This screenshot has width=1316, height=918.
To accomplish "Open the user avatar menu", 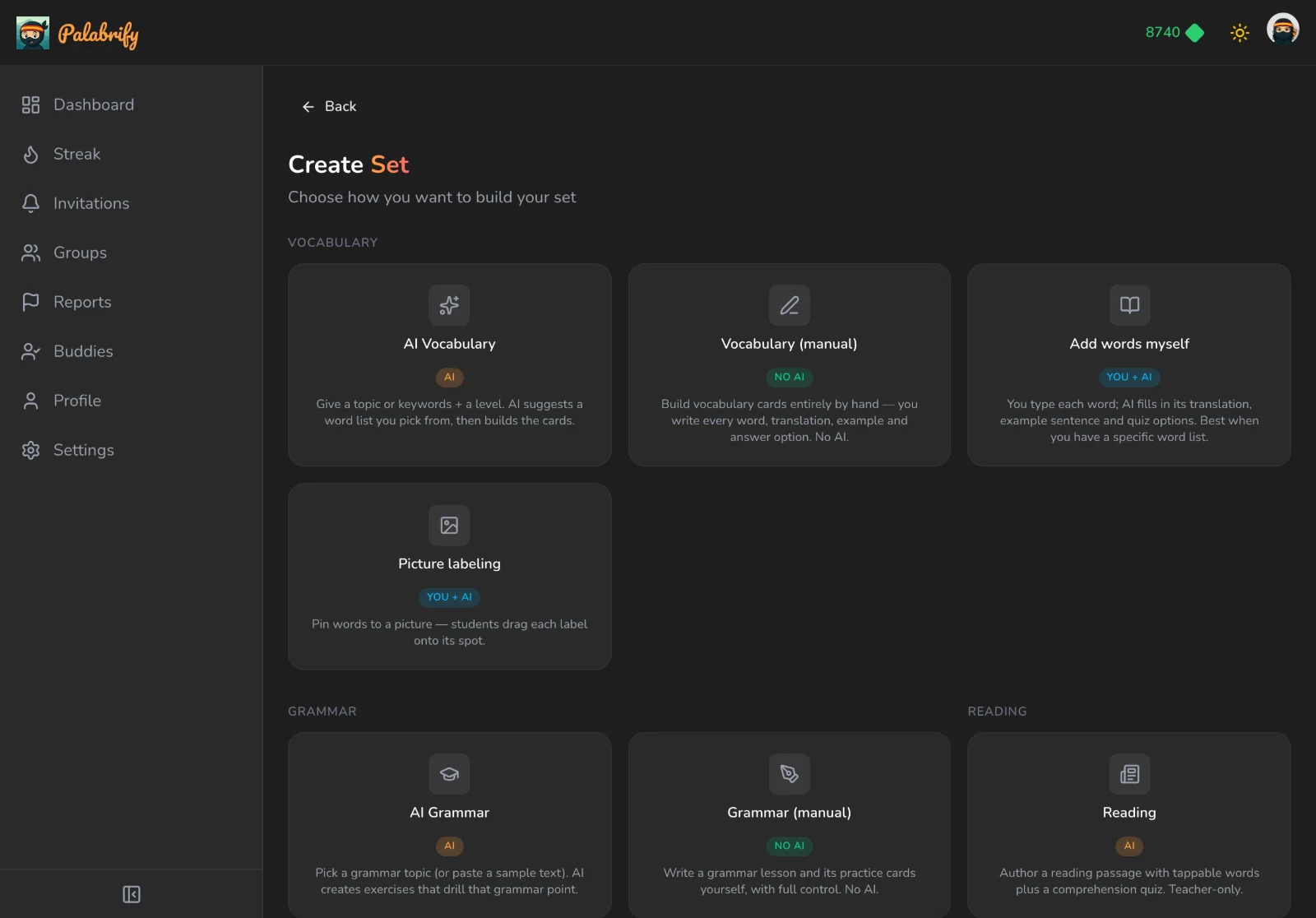I will (1282, 30).
